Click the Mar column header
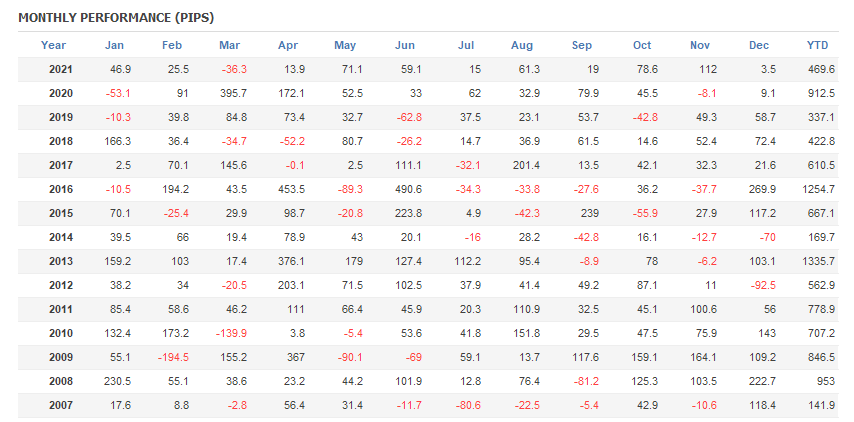854x422 pixels. (229, 45)
